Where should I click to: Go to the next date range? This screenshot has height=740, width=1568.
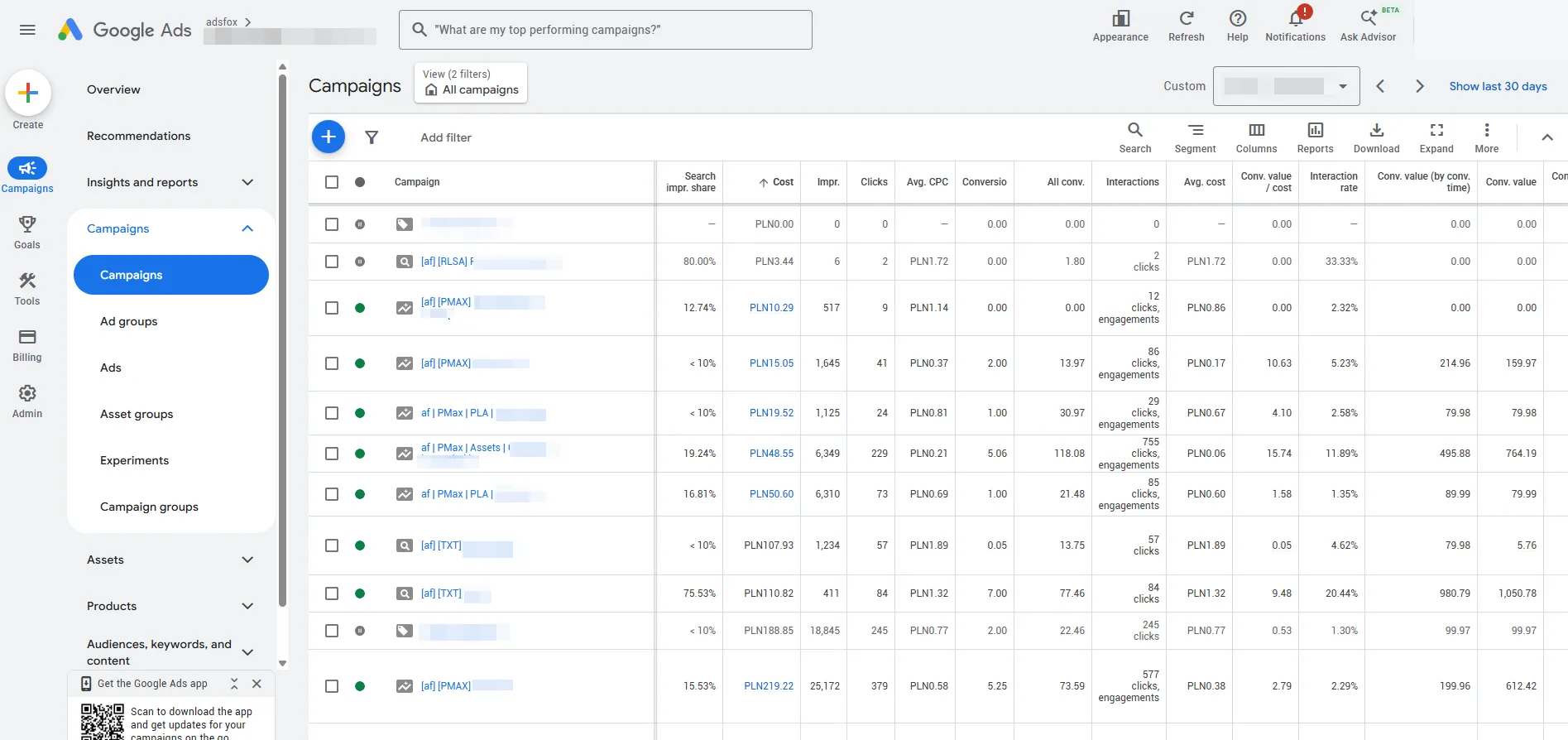1420,86
